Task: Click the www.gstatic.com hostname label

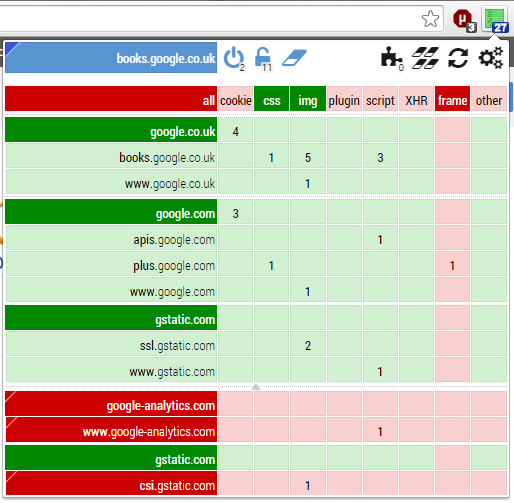Action: (x=112, y=370)
